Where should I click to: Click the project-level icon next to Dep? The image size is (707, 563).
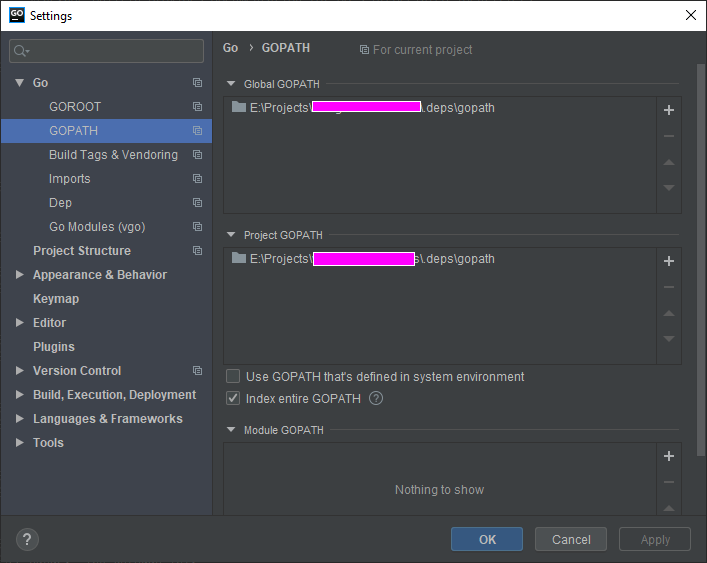pyautogui.click(x=197, y=202)
